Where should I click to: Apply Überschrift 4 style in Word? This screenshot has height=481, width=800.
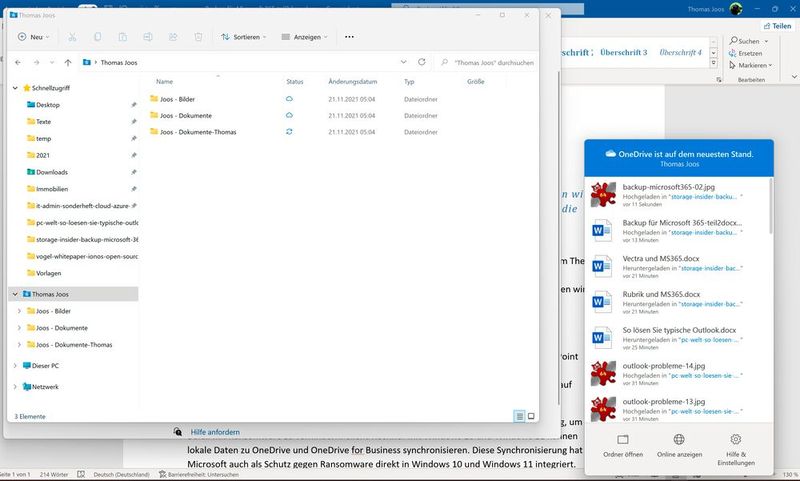coord(681,52)
